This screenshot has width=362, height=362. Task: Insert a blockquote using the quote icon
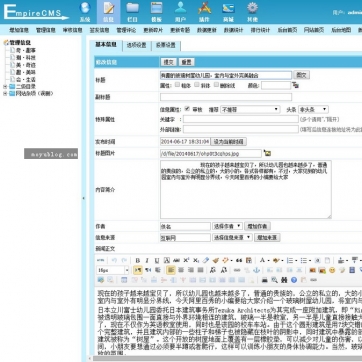point(239,260)
